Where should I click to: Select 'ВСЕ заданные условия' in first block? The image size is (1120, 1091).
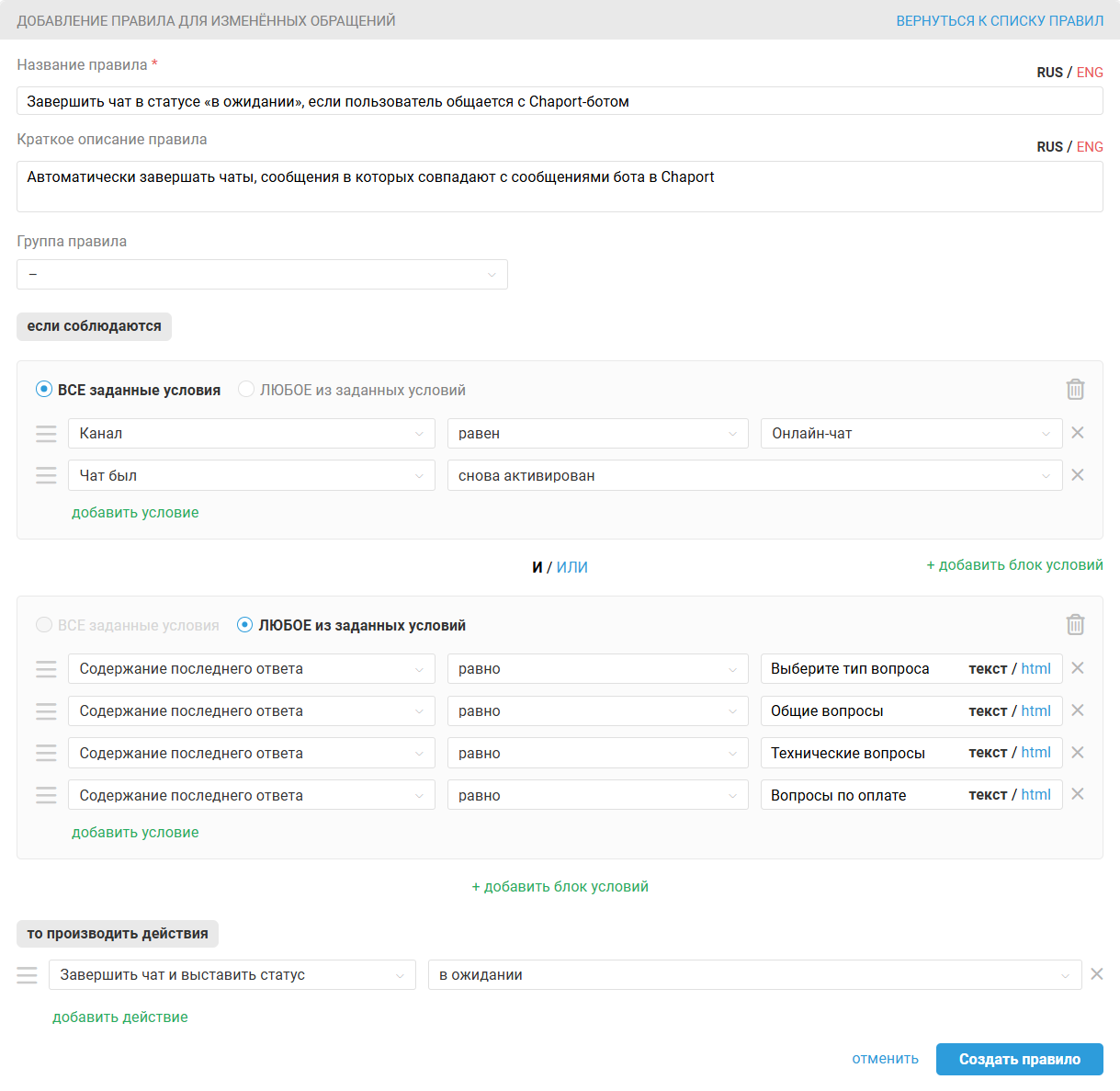(129, 390)
